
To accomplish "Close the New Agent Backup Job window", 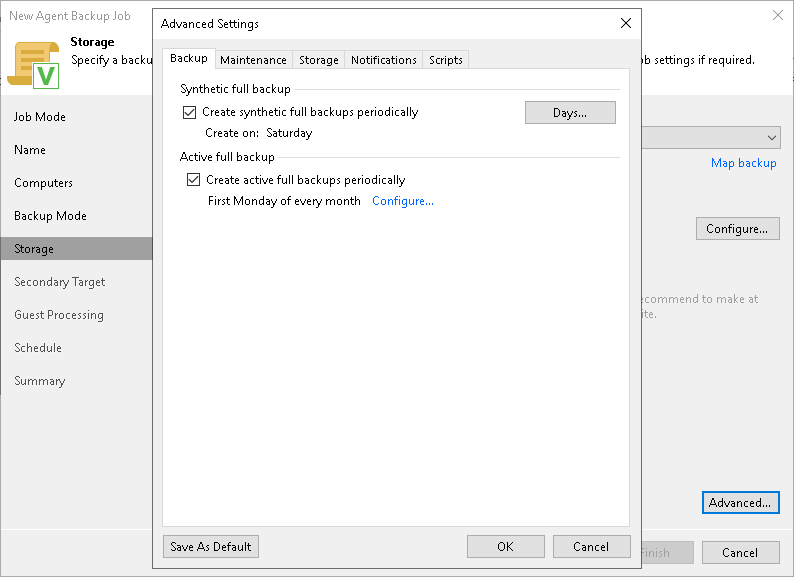I will 778,15.
